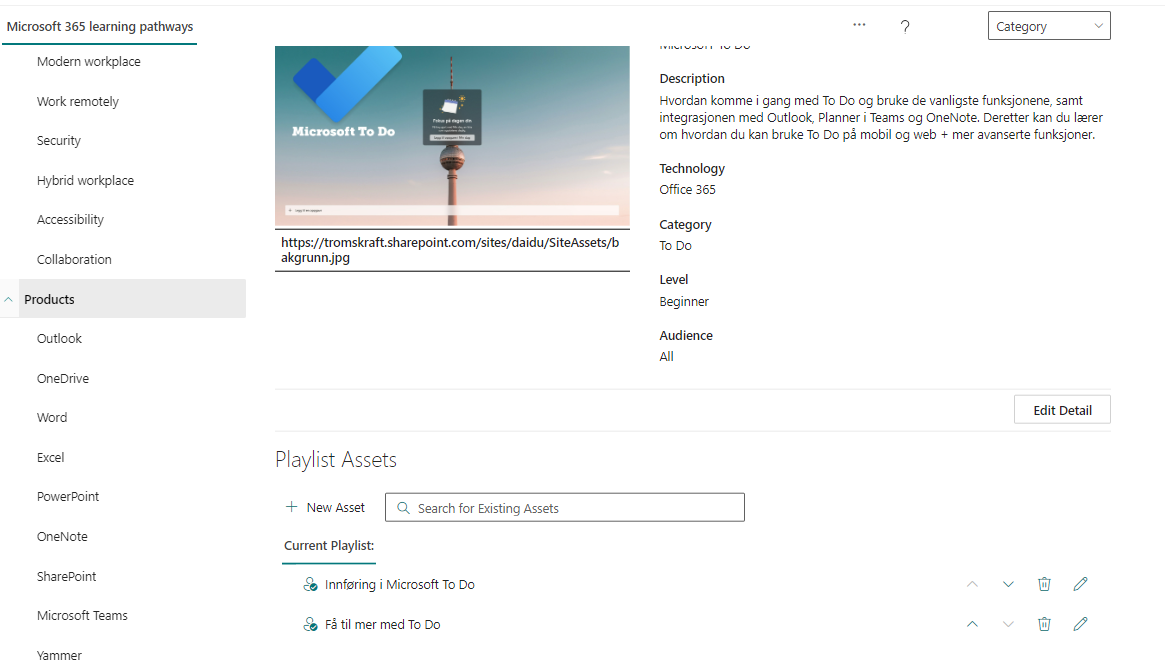Image resolution: width=1165 pixels, height=667 pixels.
Task: Delete "Innføring i Microsoft To Do" using its trash icon
Action: pyautogui.click(x=1044, y=584)
